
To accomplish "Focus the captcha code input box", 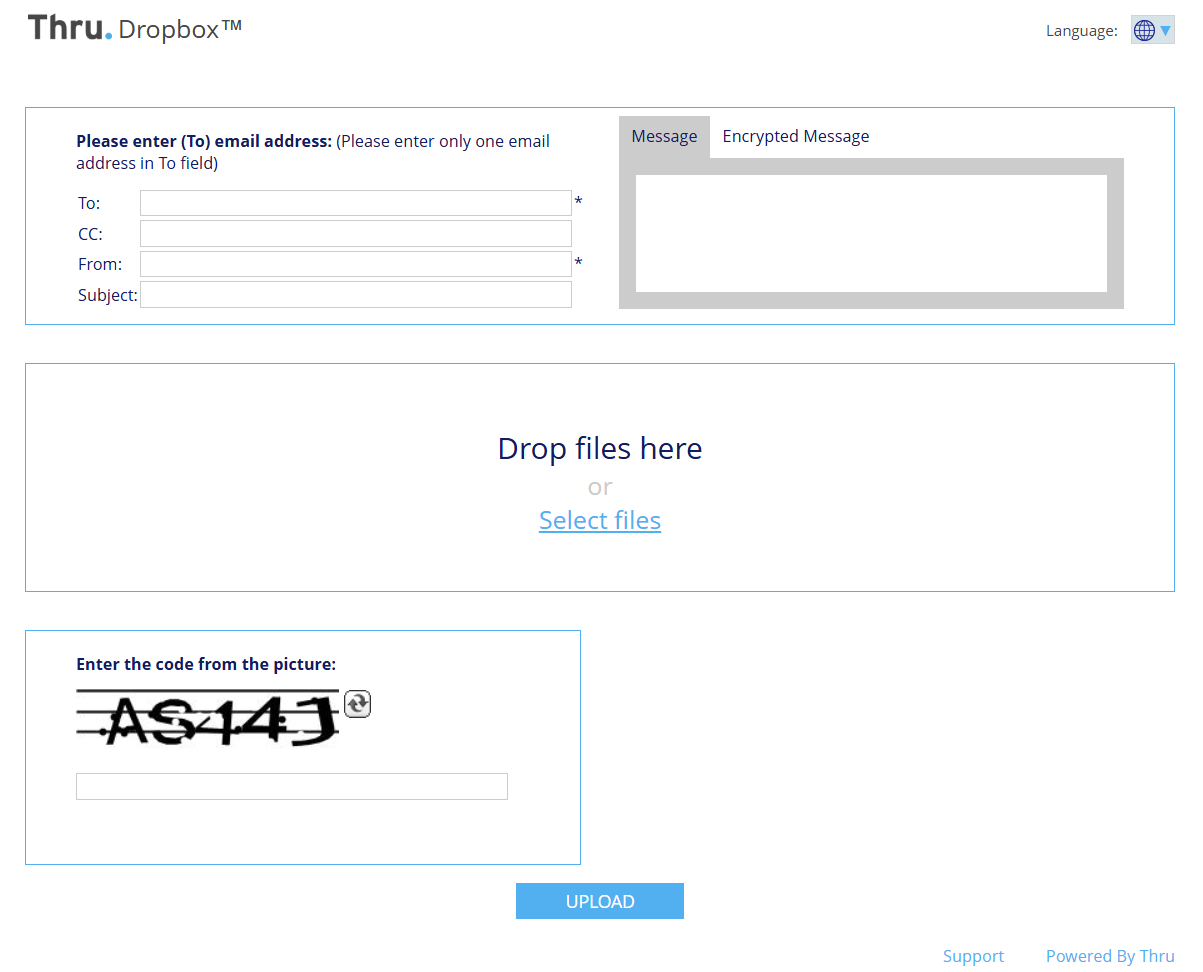I will coord(291,786).
